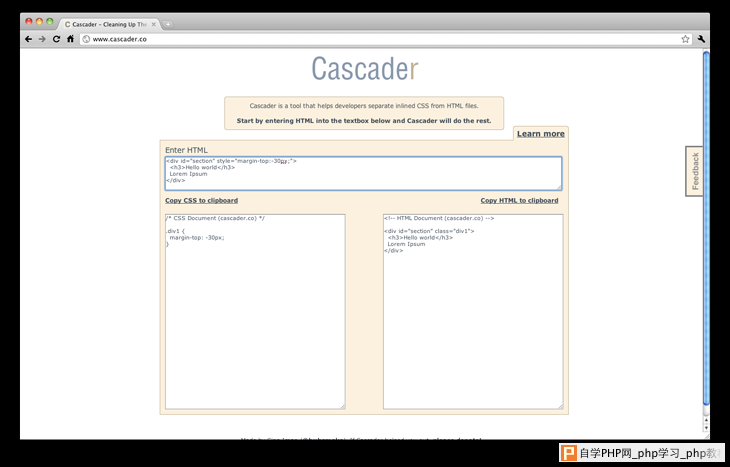Click the Enter HTML textbox resize handle

point(560,187)
